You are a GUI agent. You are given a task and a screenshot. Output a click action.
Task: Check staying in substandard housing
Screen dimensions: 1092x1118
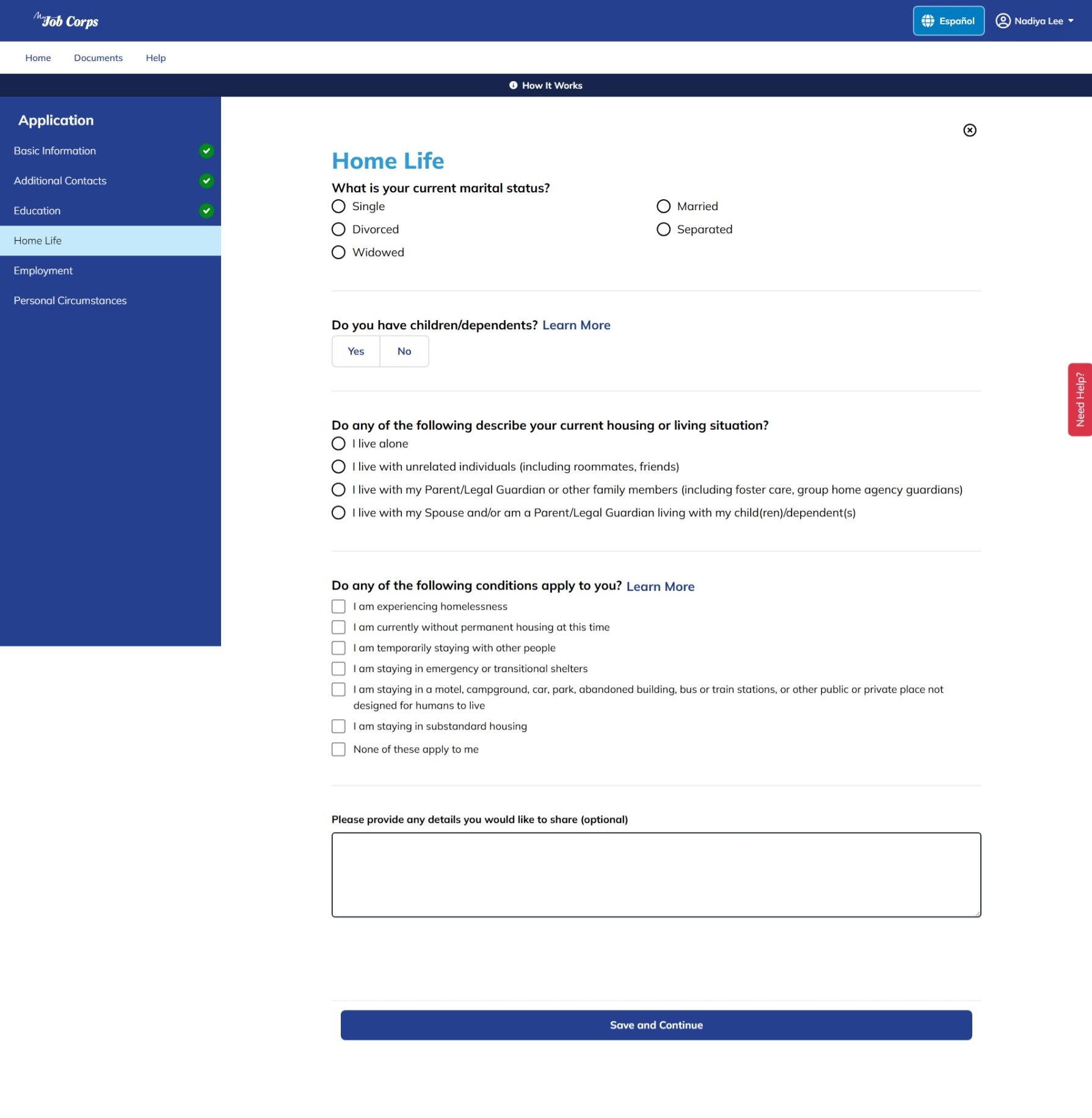click(338, 726)
